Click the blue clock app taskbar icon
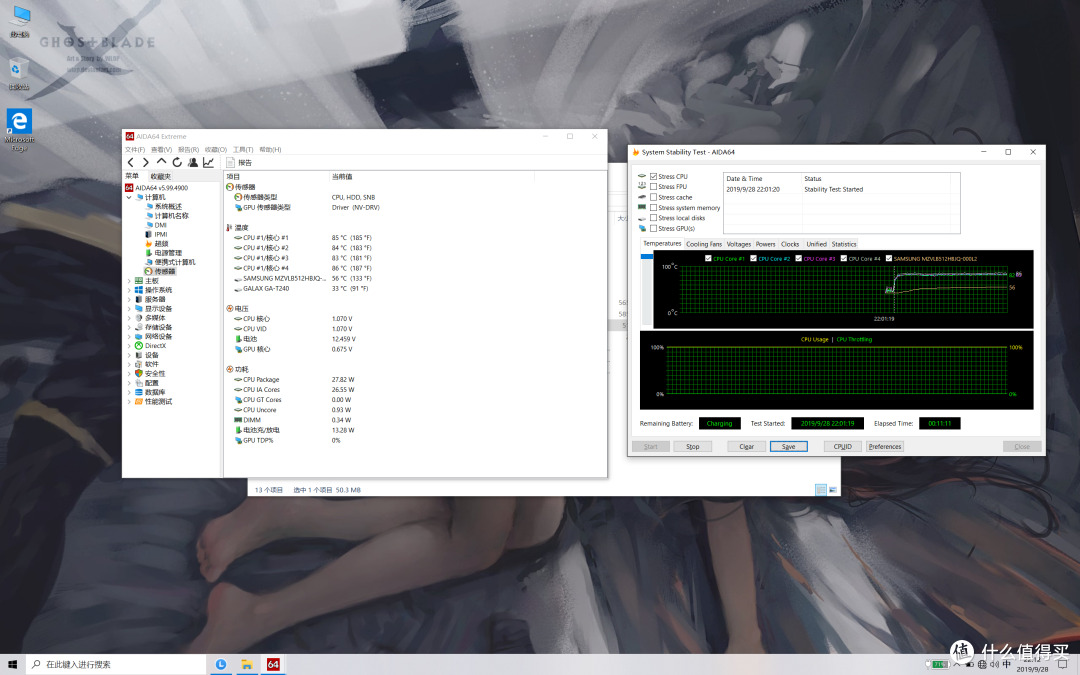Viewport: 1080px width, 675px height. tap(220, 664)
